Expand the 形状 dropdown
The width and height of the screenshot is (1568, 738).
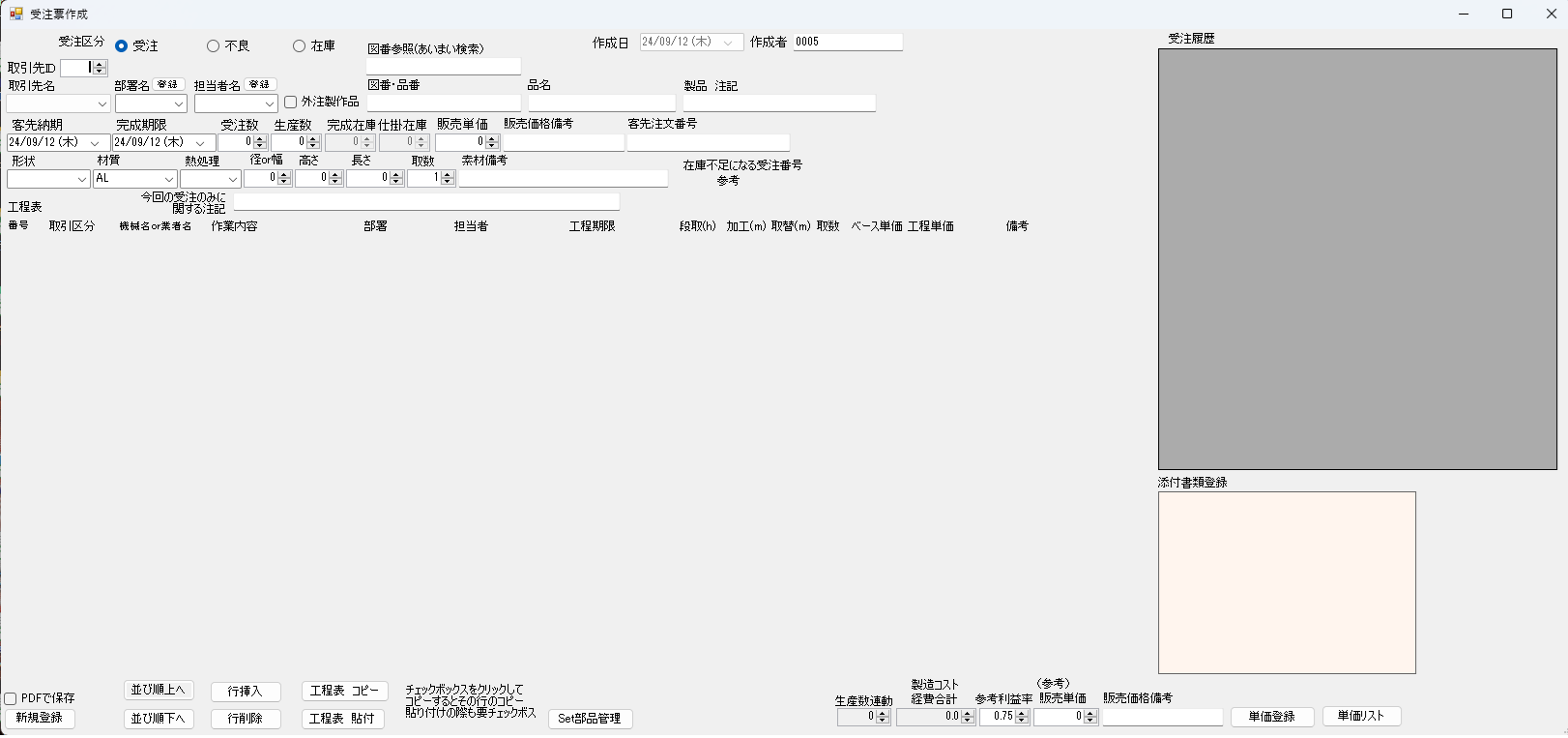(x=82, y=179)
